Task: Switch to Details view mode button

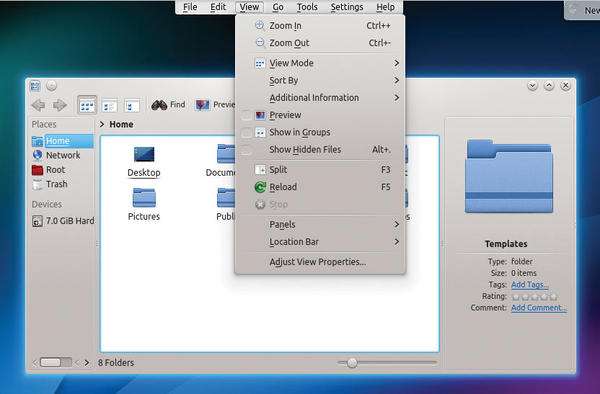Action: 132,106
